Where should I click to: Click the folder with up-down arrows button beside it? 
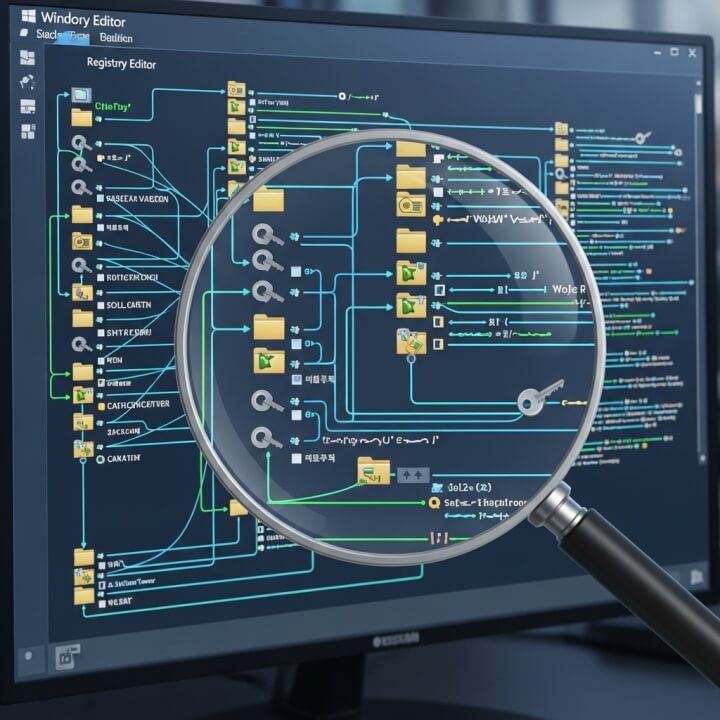click(374, 470)
